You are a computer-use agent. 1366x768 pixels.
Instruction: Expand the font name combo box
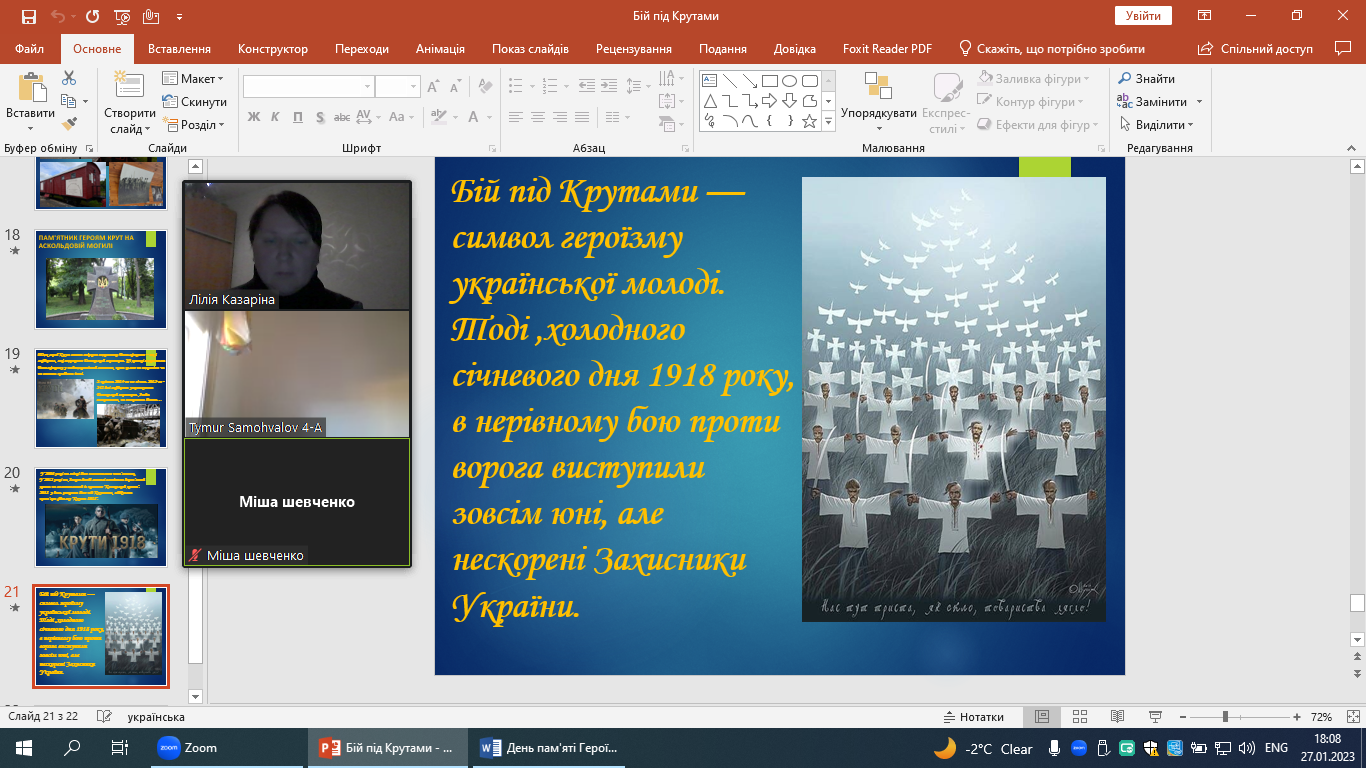click(x=367, y=87)
